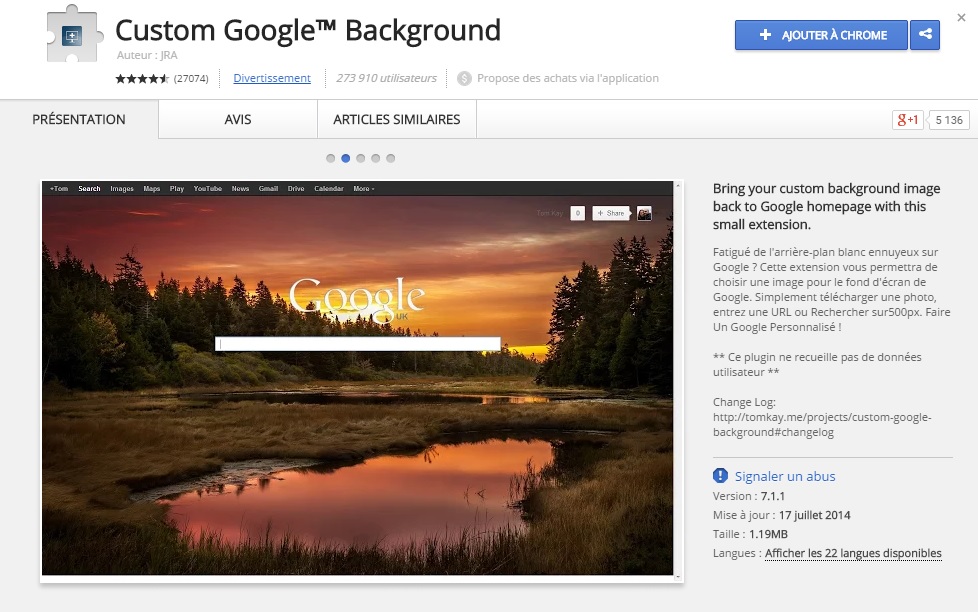Click the Mise à jour date line

coord(782,515)
